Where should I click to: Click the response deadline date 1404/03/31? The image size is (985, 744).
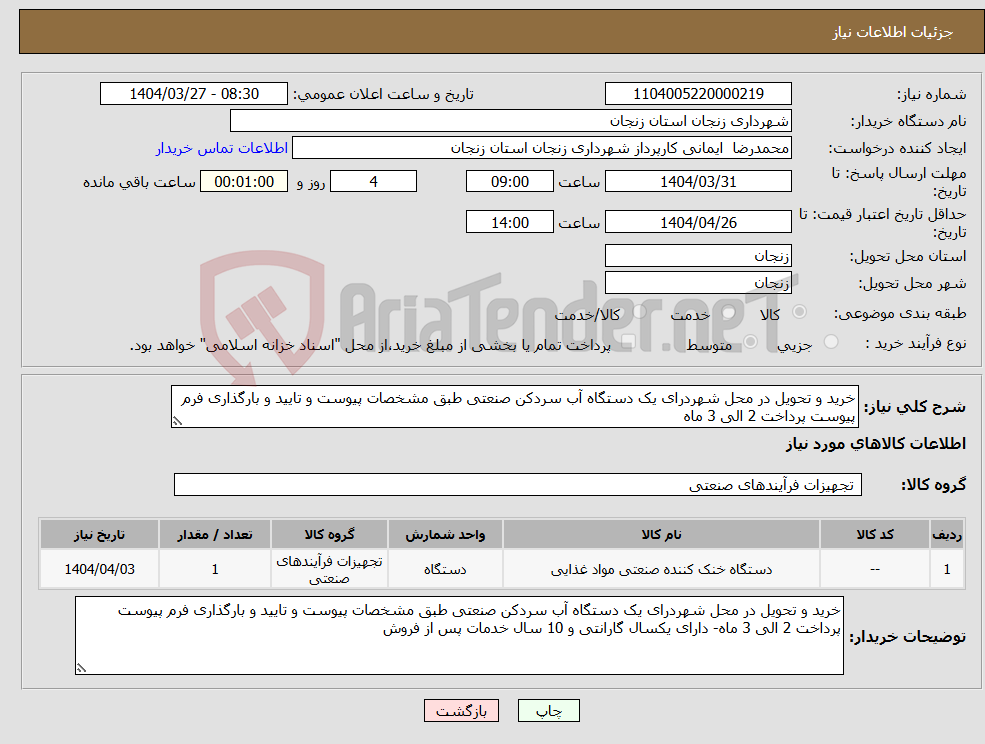click(x=697, y=181)
